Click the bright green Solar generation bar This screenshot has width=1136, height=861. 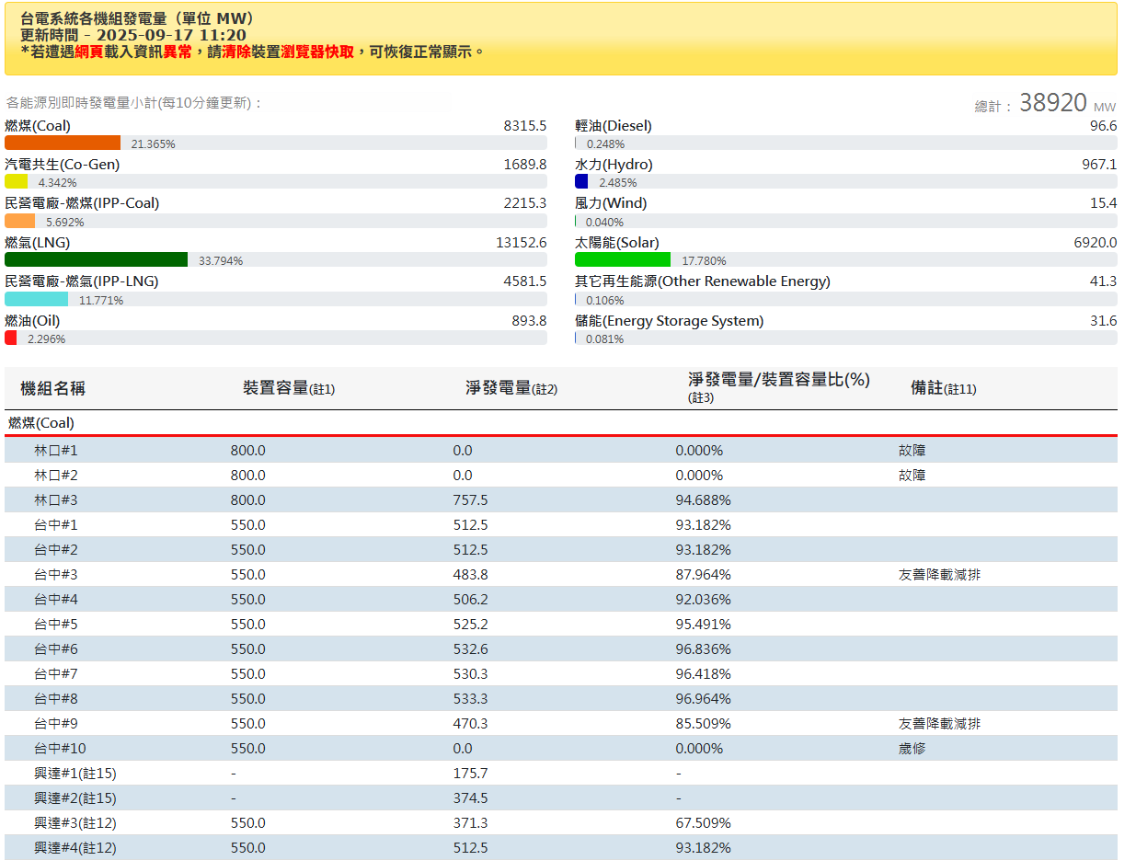tap(622, 260)
